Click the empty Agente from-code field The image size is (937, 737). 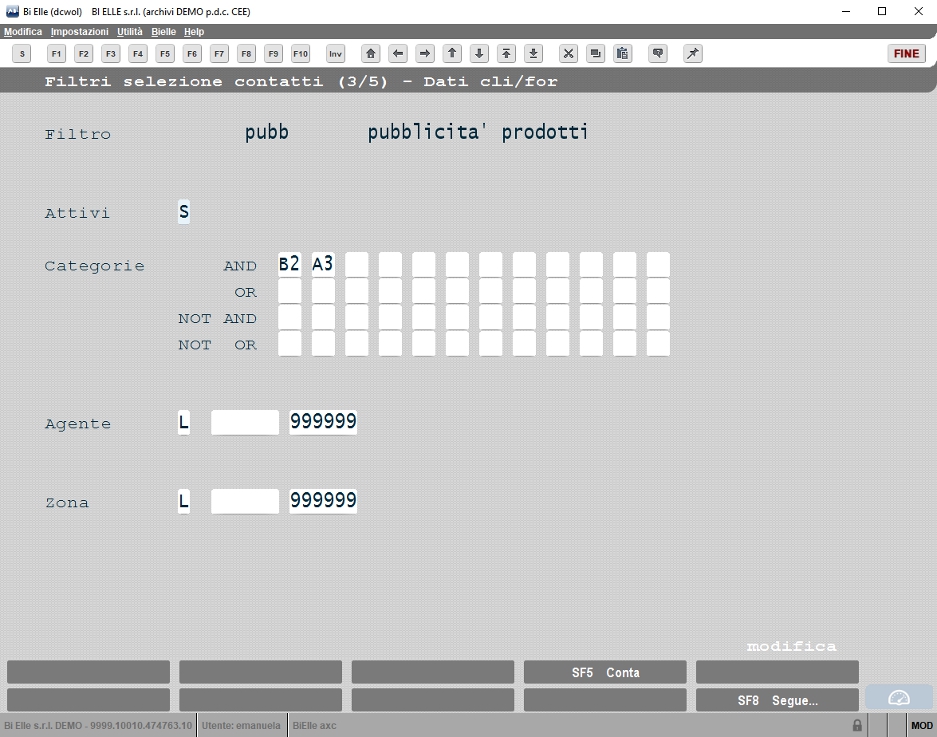click(245, 423)
